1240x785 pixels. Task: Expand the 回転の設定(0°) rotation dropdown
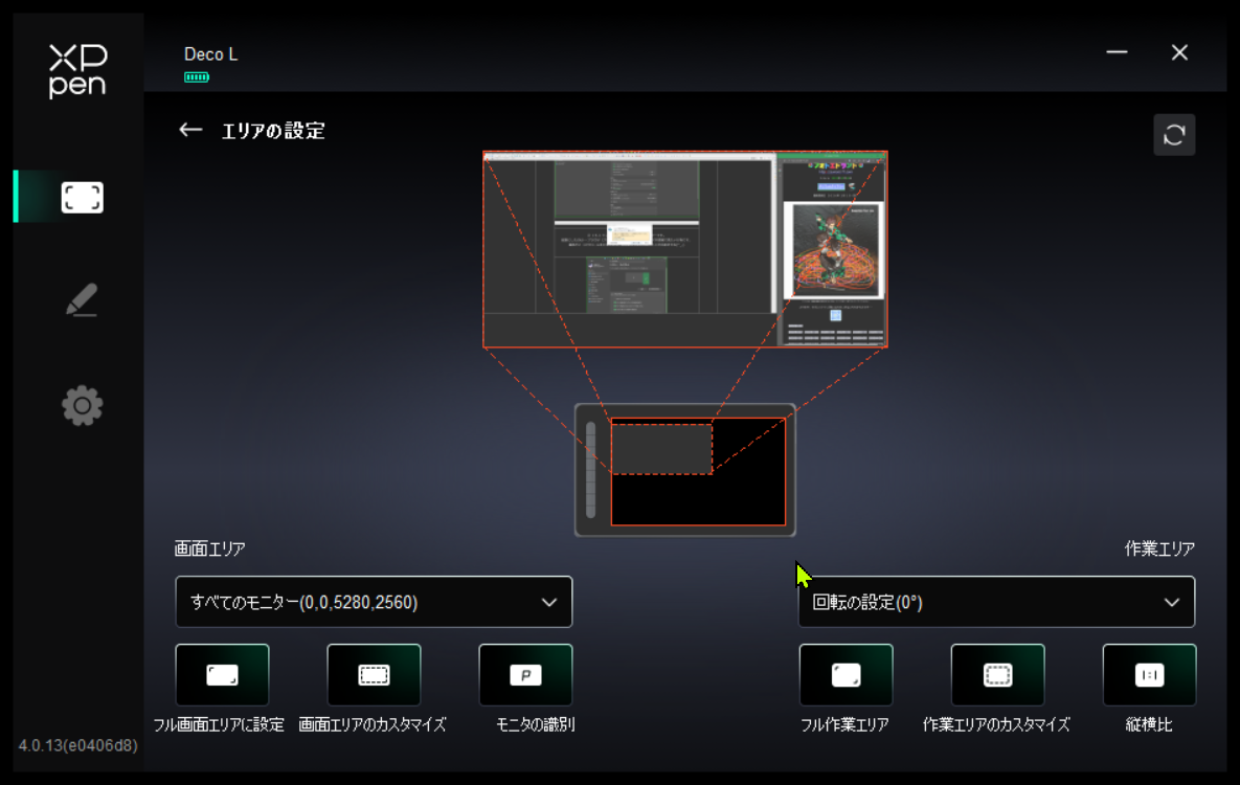(x=996, y=602)
